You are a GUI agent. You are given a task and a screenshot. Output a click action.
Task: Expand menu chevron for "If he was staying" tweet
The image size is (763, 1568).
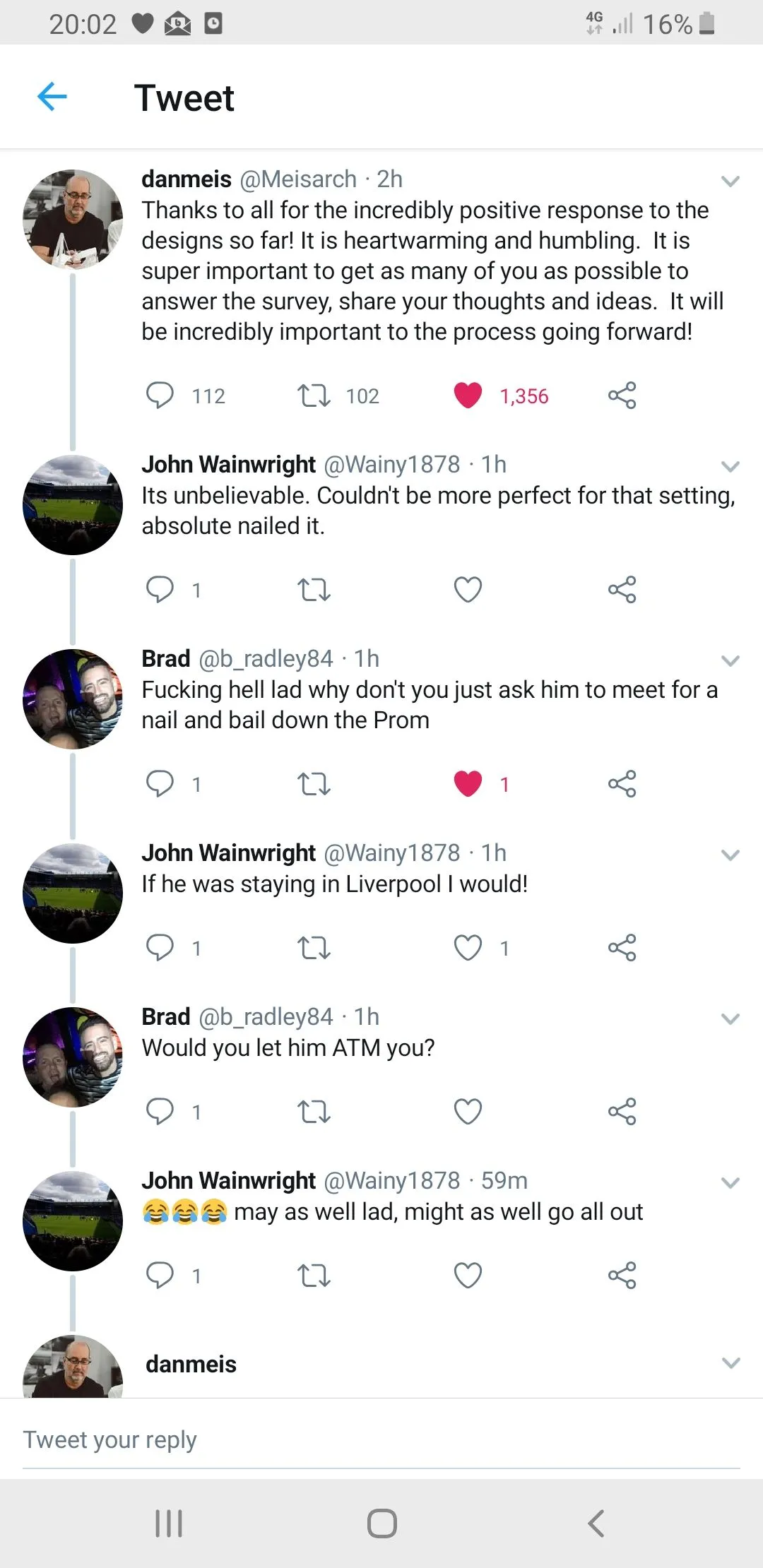pos(730,855)
